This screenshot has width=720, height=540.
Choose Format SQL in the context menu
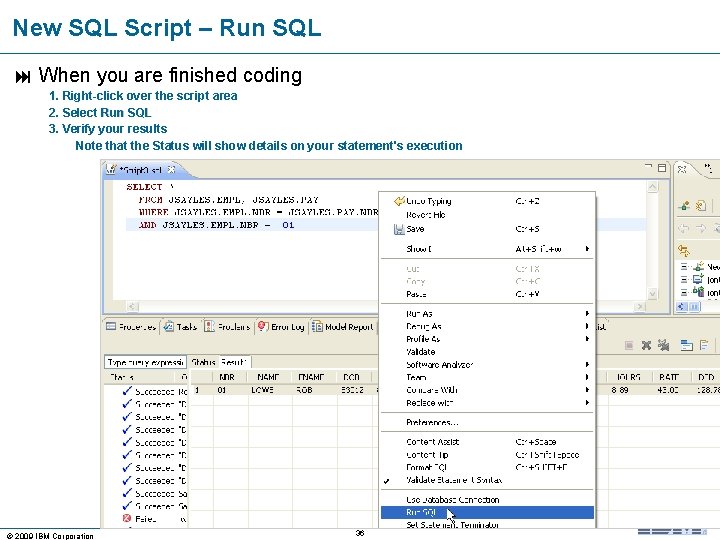coord(487,467)
